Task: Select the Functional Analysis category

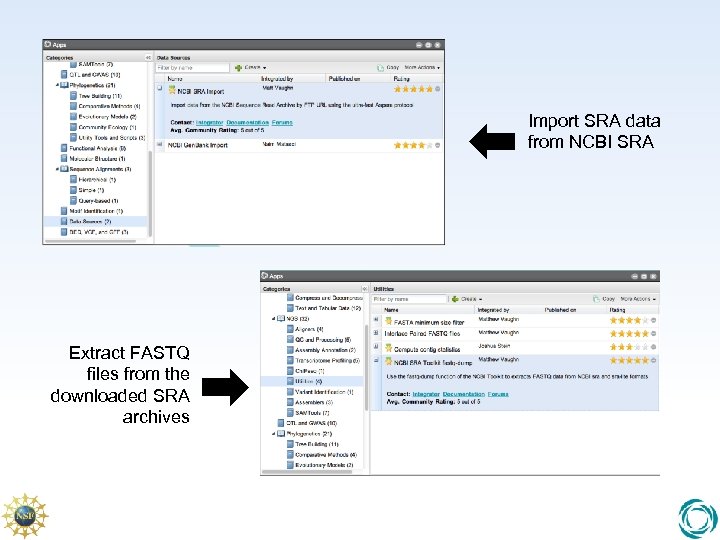Action: tap(97, 148)
